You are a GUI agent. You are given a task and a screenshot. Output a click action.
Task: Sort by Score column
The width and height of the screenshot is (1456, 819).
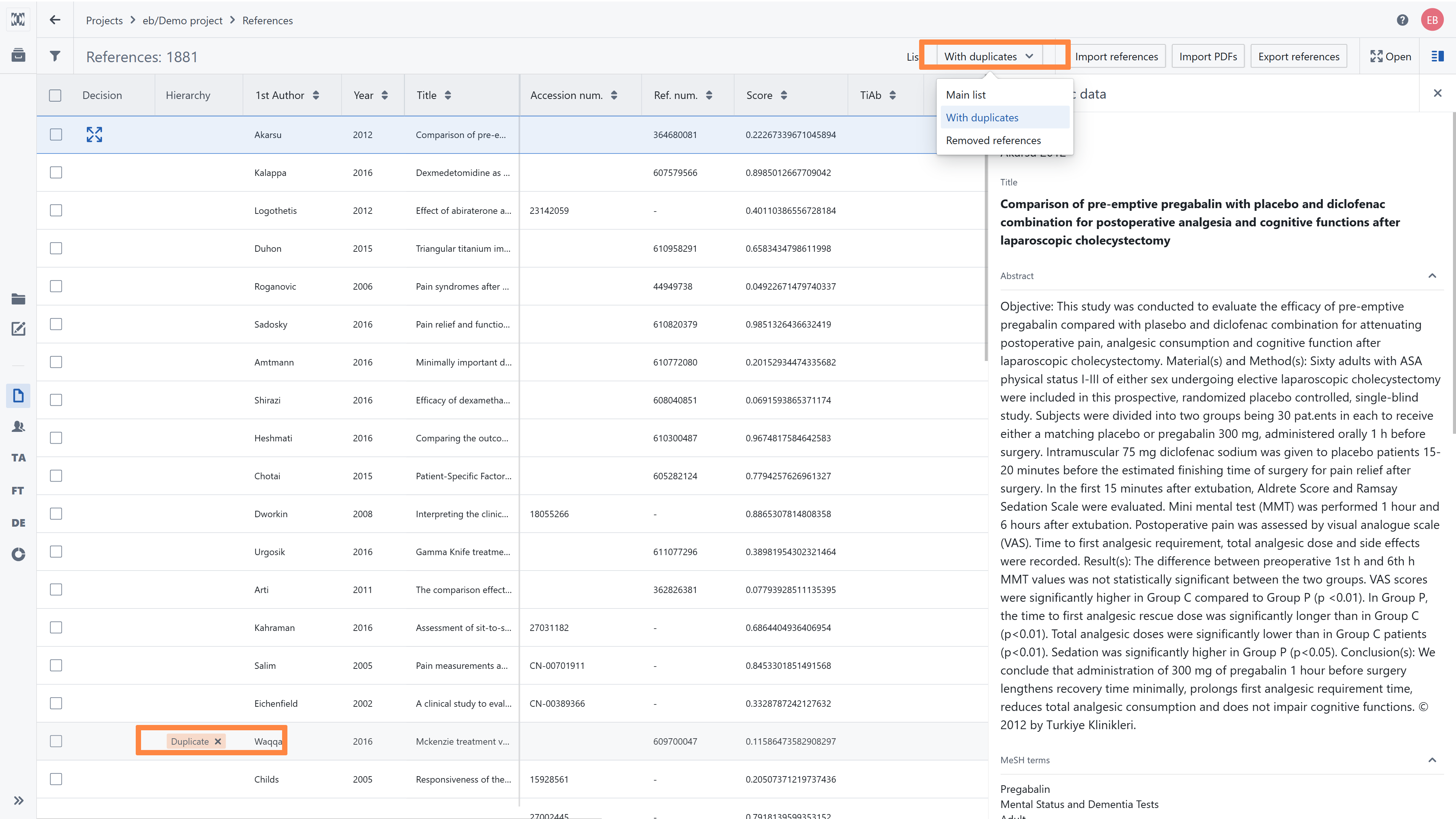coord(784,96)
